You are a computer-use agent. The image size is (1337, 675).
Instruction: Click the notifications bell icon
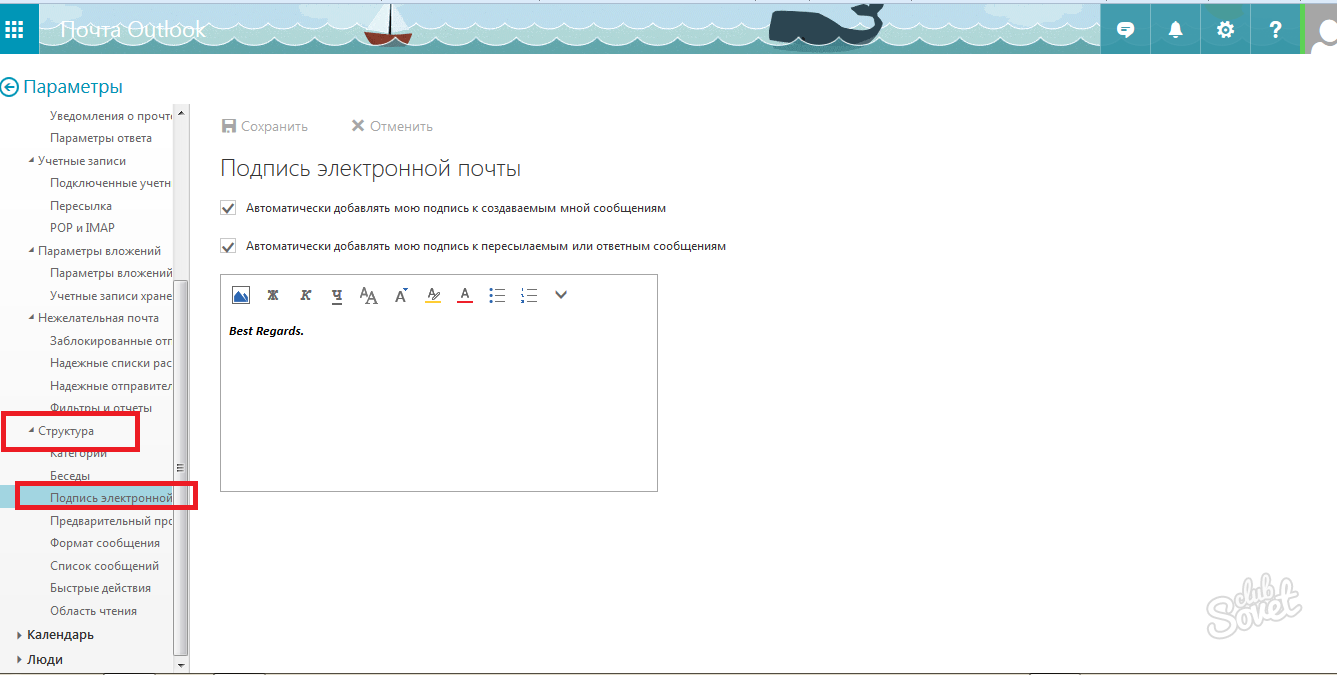tap(1175, 29)
